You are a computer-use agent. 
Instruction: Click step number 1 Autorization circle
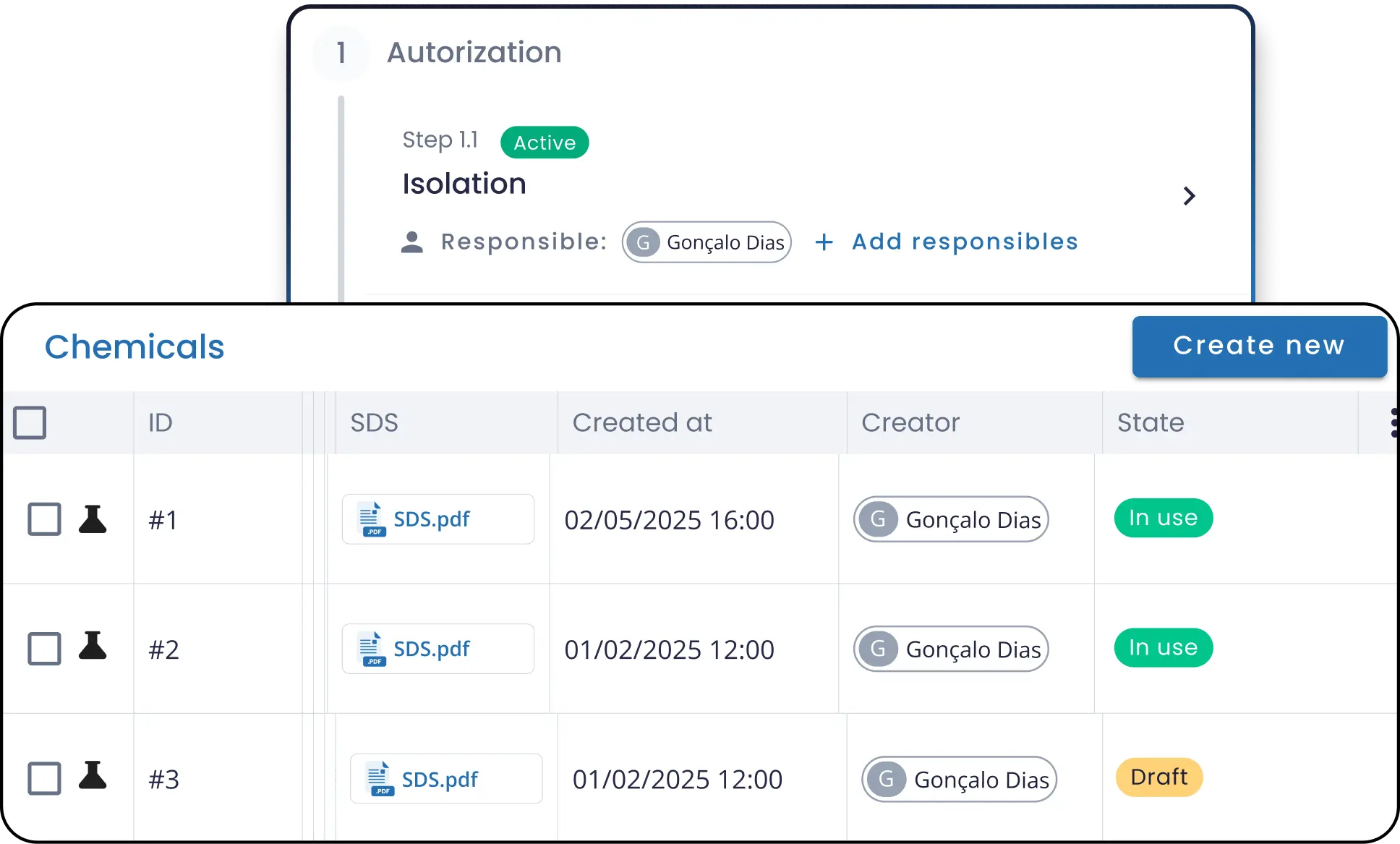point(341,53)
